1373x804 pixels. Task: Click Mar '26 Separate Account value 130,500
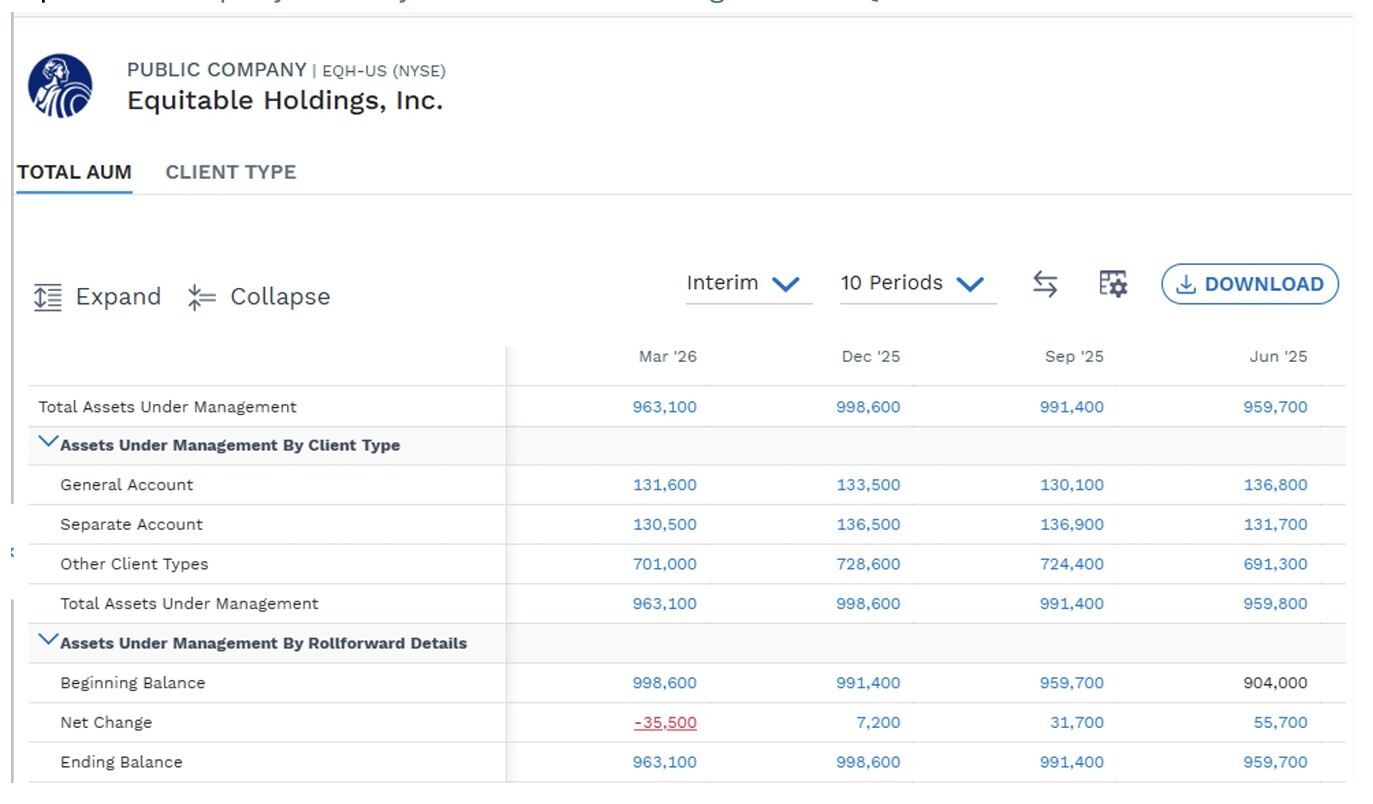pos(665,525)
